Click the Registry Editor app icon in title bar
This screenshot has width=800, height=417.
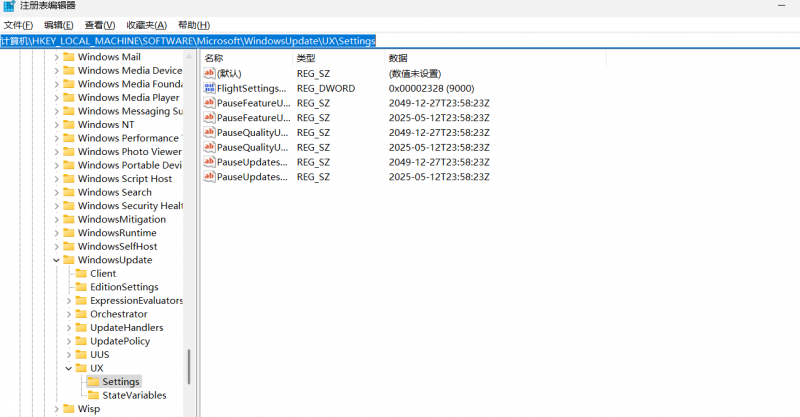[x=9, y=6]
